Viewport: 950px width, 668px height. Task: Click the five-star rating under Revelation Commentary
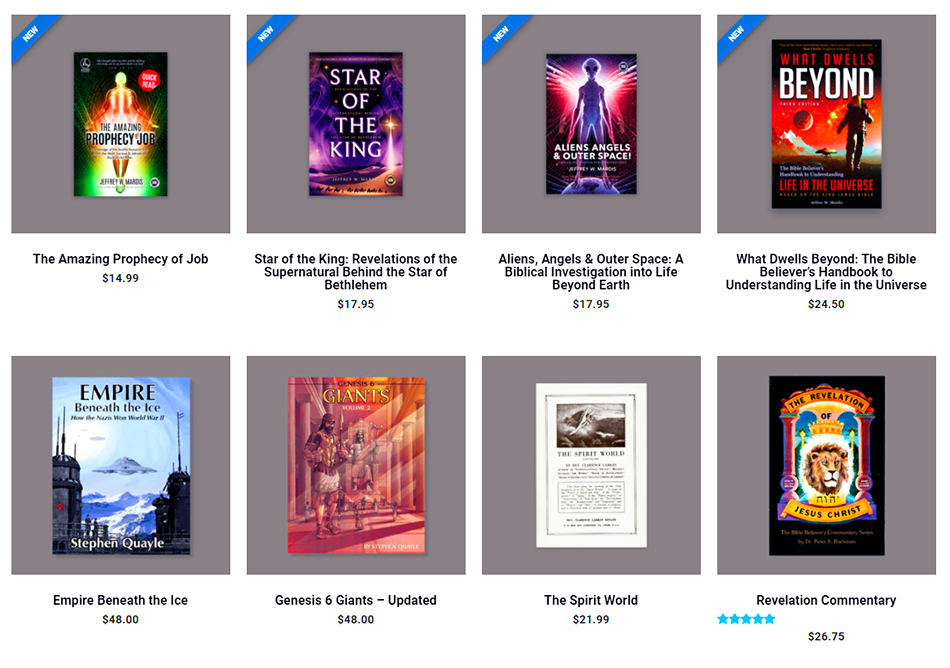point(746,619)
